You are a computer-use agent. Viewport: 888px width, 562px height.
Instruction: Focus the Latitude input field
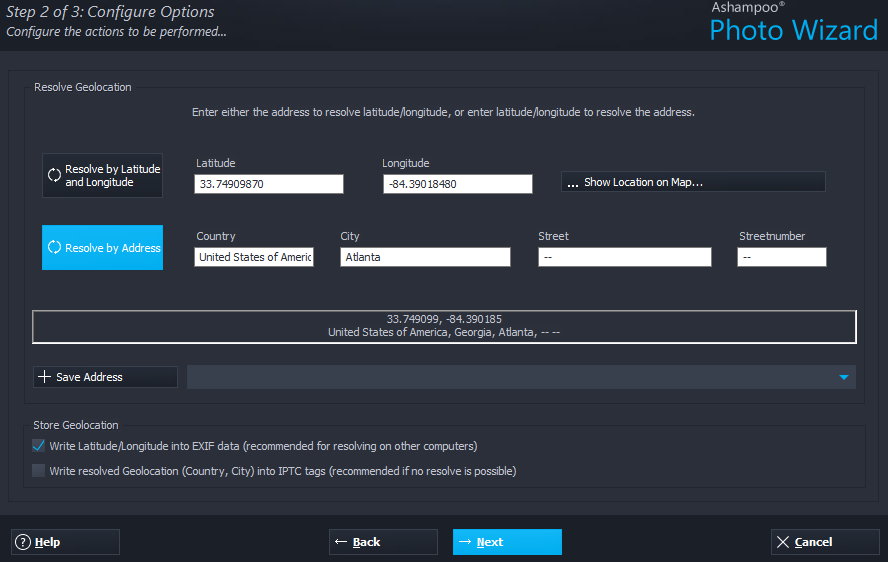tap(269, 184)
